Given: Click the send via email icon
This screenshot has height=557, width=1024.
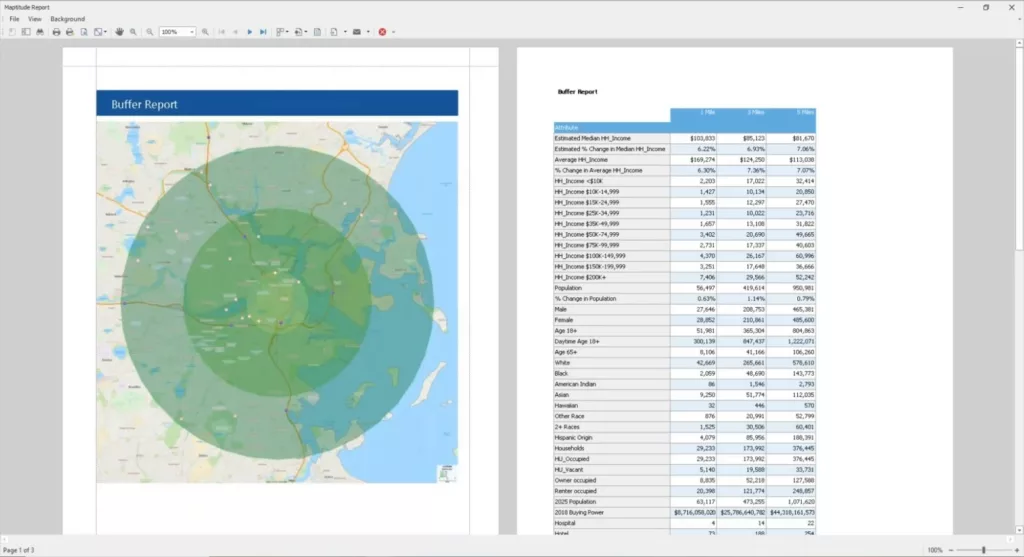Looking at the screenshot, I should pyautogui.click(x=356, y=32).
